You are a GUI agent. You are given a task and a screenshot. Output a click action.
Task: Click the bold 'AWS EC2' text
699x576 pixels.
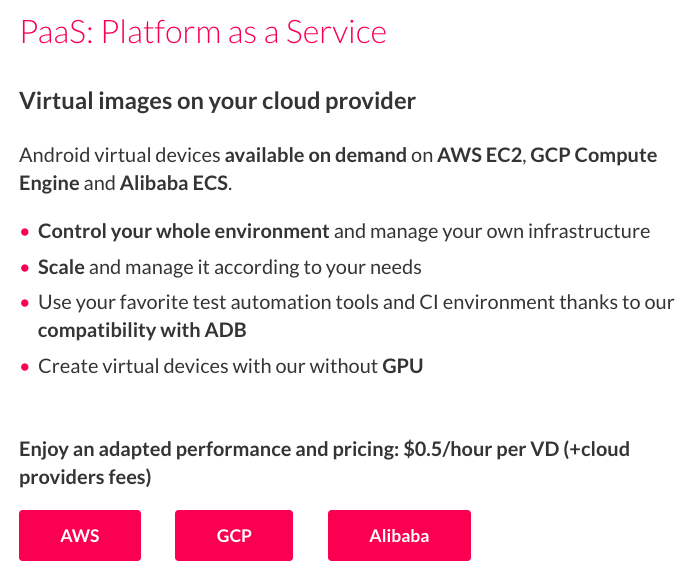479,155
